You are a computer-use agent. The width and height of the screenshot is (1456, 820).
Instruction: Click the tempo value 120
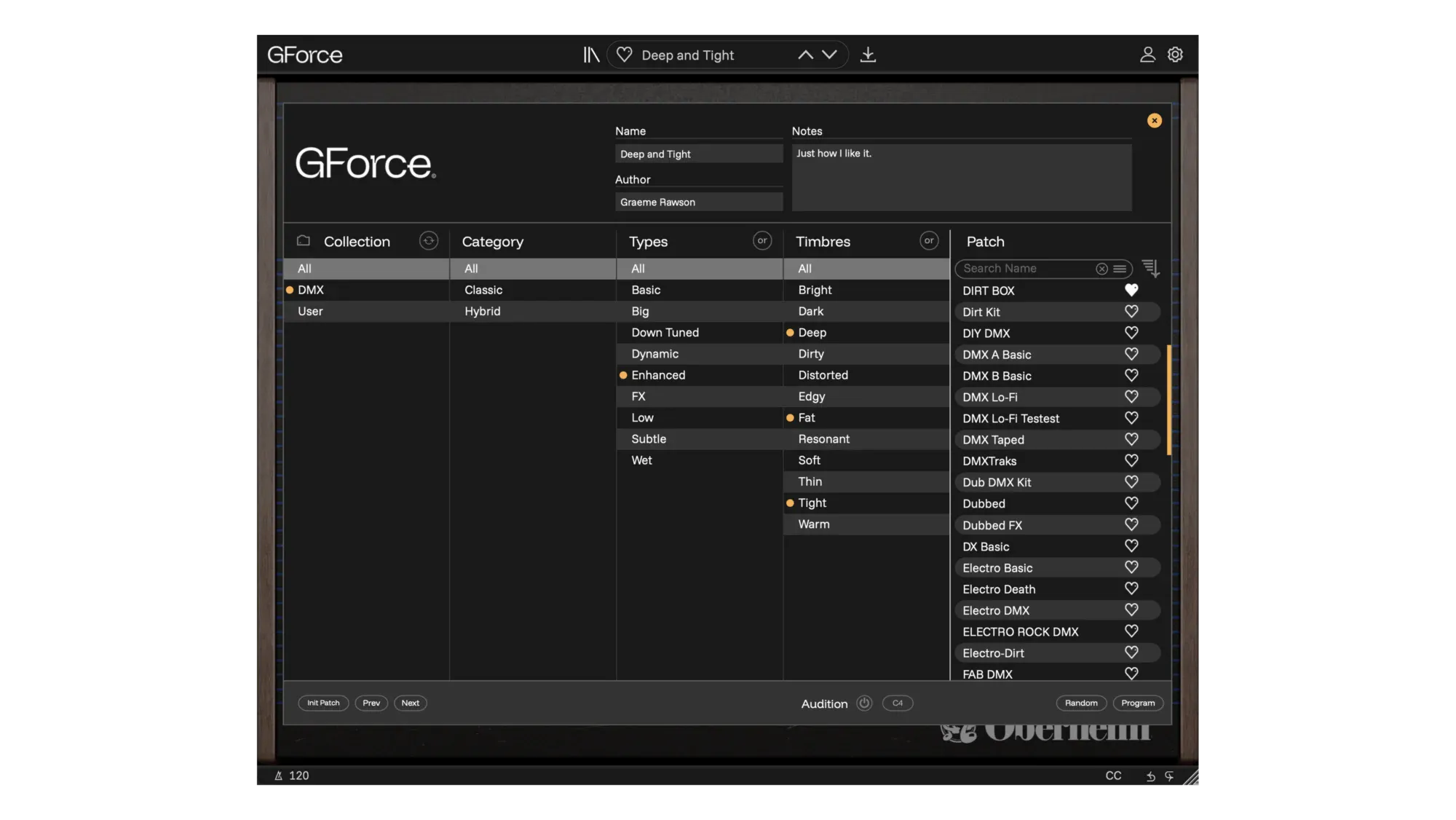[x=298, y=776]
